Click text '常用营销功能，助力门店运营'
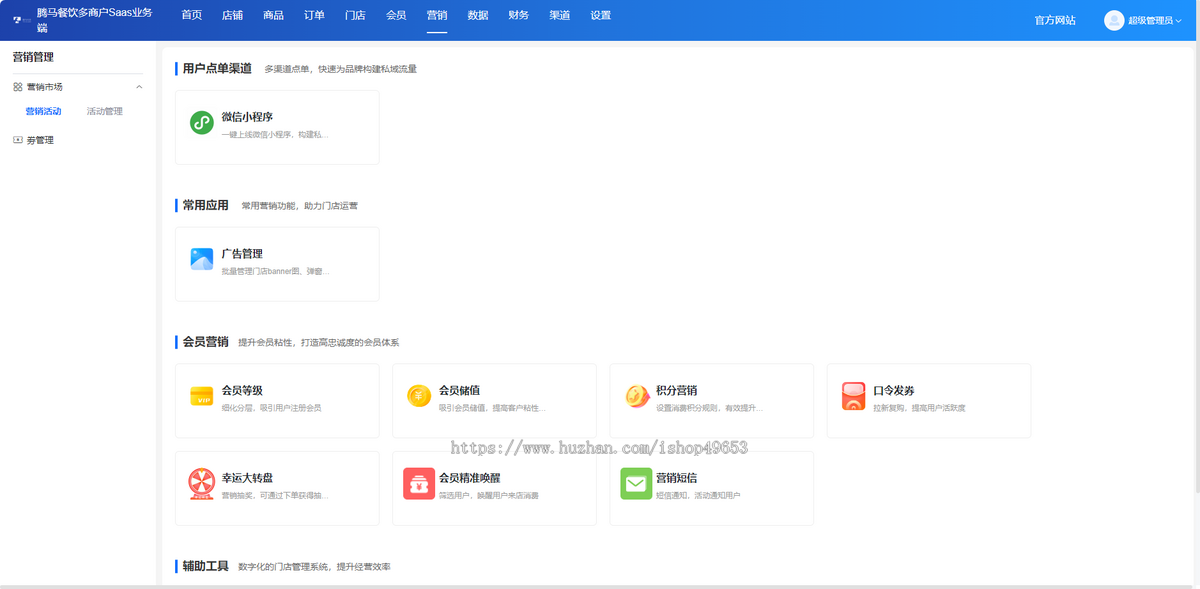Image resolution: width=1200 pixels, height=589 pixels. pos(299,206)
